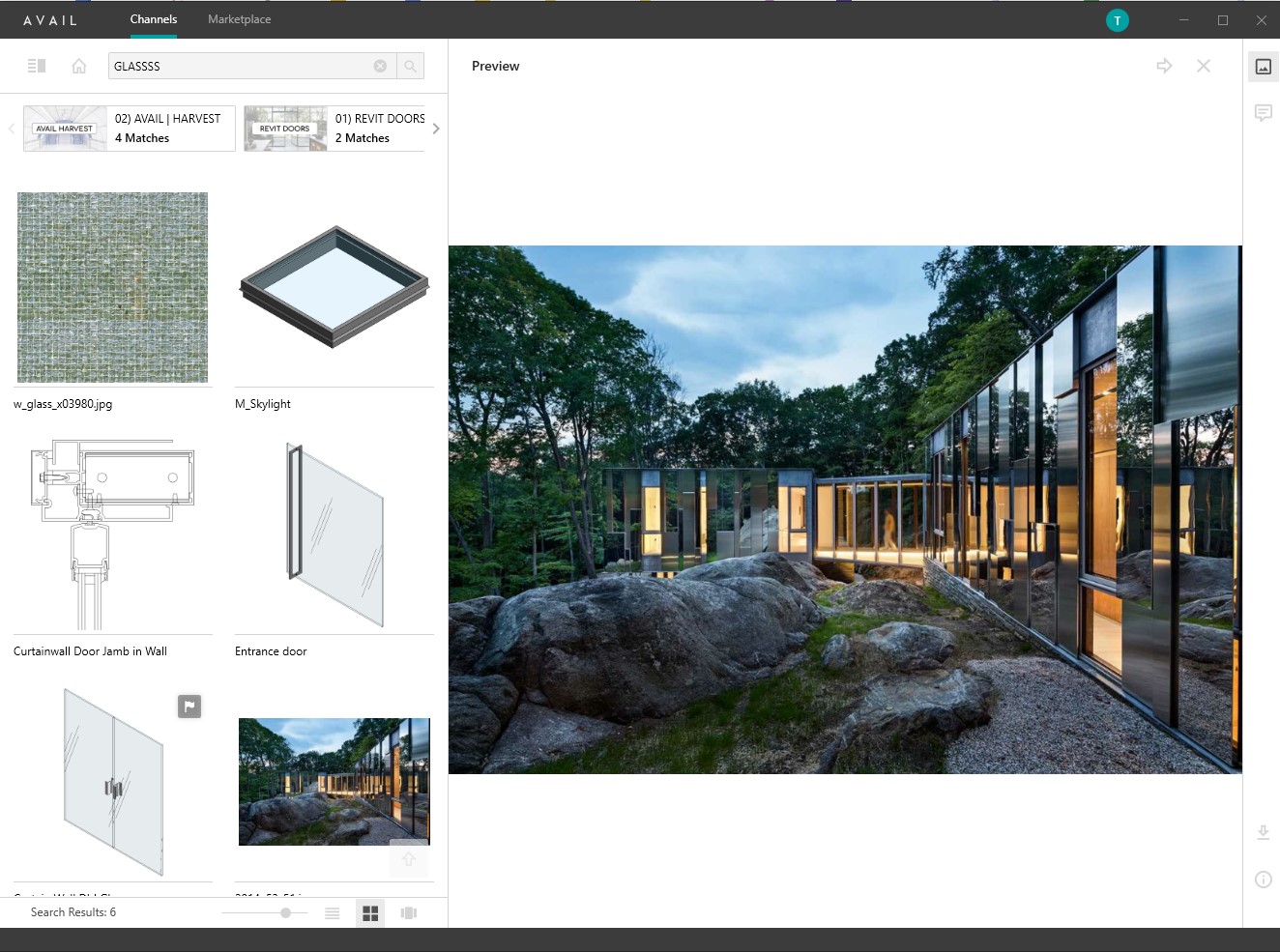Image resolution: width=1280 pixels, height=952 pixels.
Task: Enable grid view display
Action: pos(369,911)
